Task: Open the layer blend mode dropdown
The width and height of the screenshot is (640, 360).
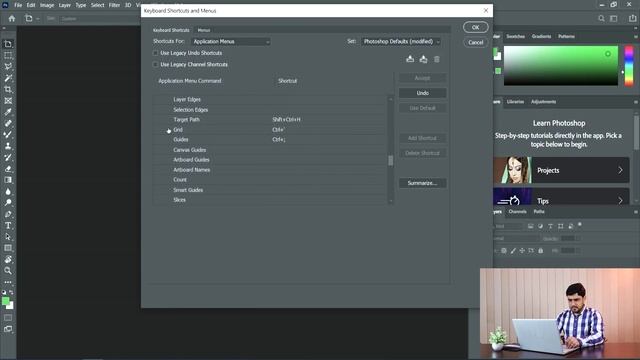Action: tap(516, 238)
